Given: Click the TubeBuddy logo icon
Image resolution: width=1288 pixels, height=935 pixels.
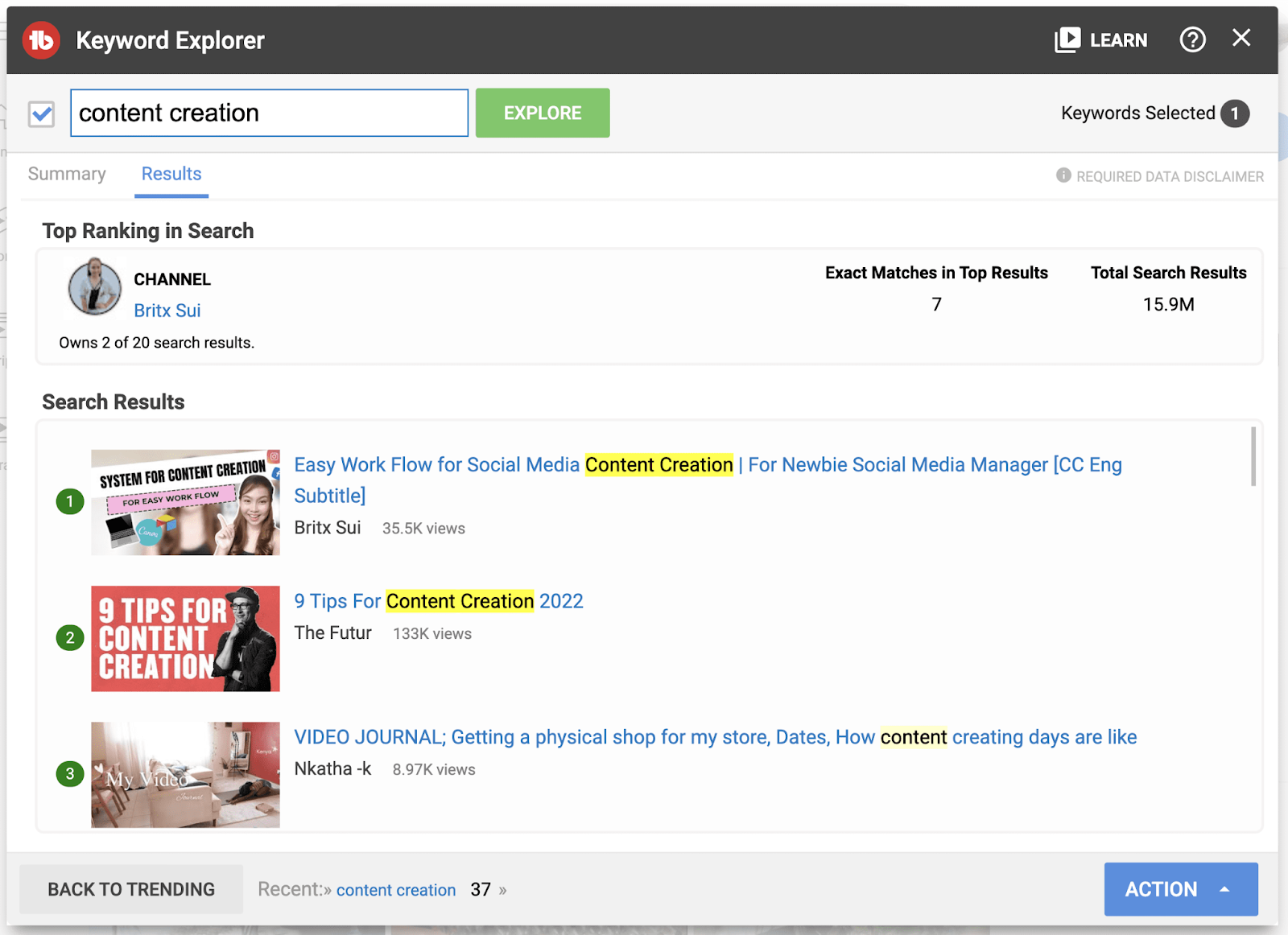Looking at the screenshot, I should (41, 40).
